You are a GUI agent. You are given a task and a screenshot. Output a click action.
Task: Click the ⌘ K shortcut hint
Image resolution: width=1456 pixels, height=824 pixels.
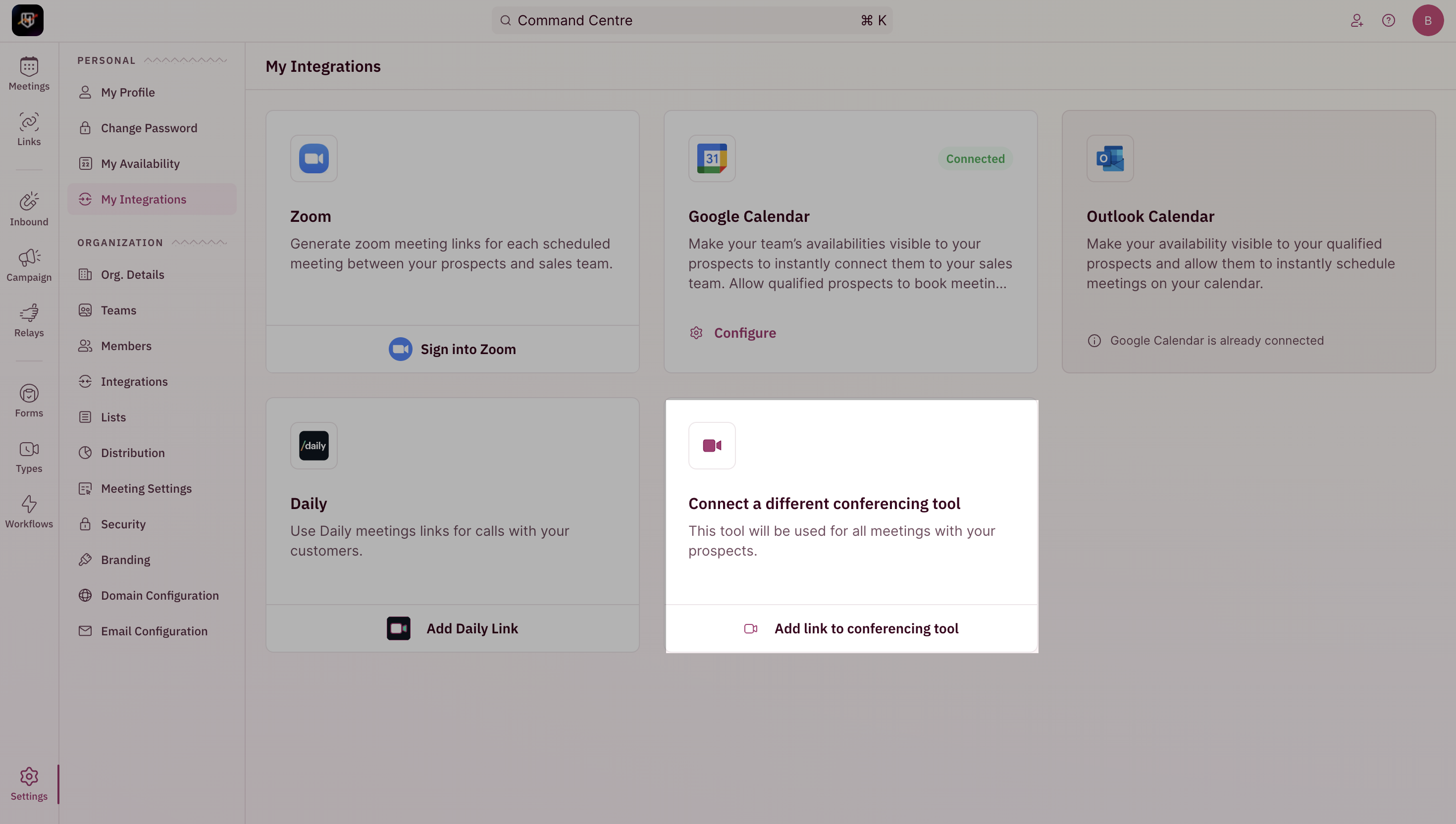(873, 20)
